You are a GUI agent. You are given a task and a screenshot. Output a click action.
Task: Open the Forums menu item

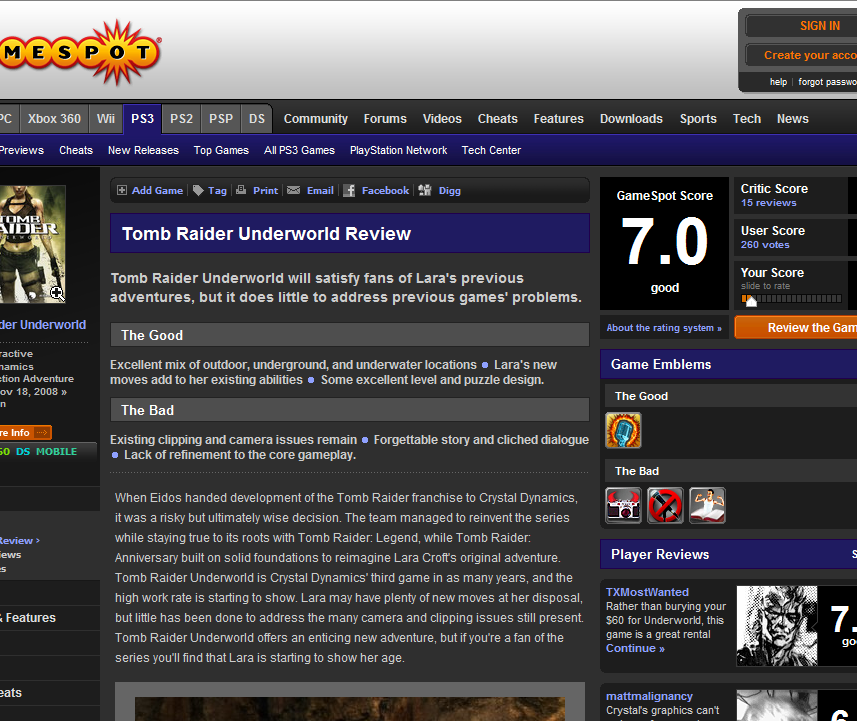pyautogui.click(x=385, y=119)
